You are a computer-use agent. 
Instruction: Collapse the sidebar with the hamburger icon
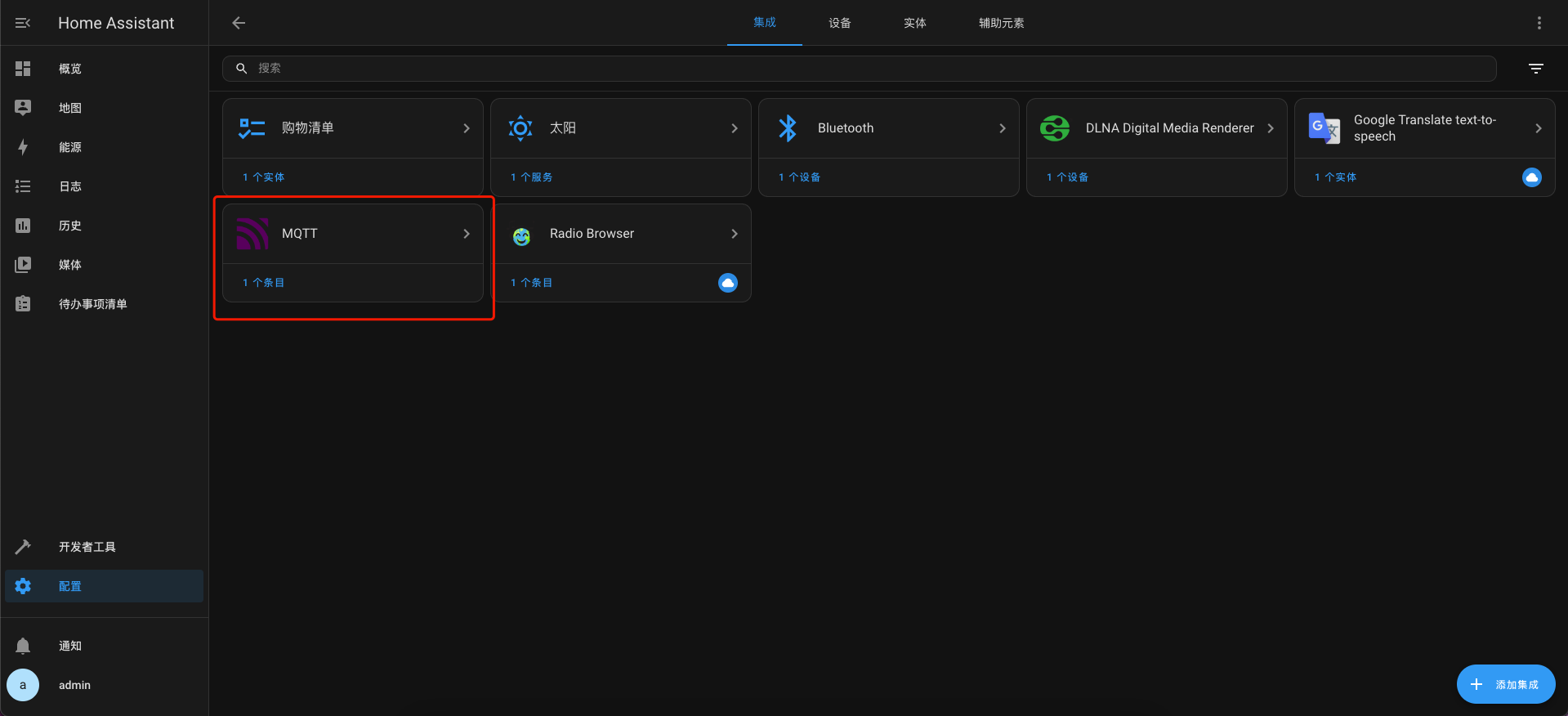[23, 23]
